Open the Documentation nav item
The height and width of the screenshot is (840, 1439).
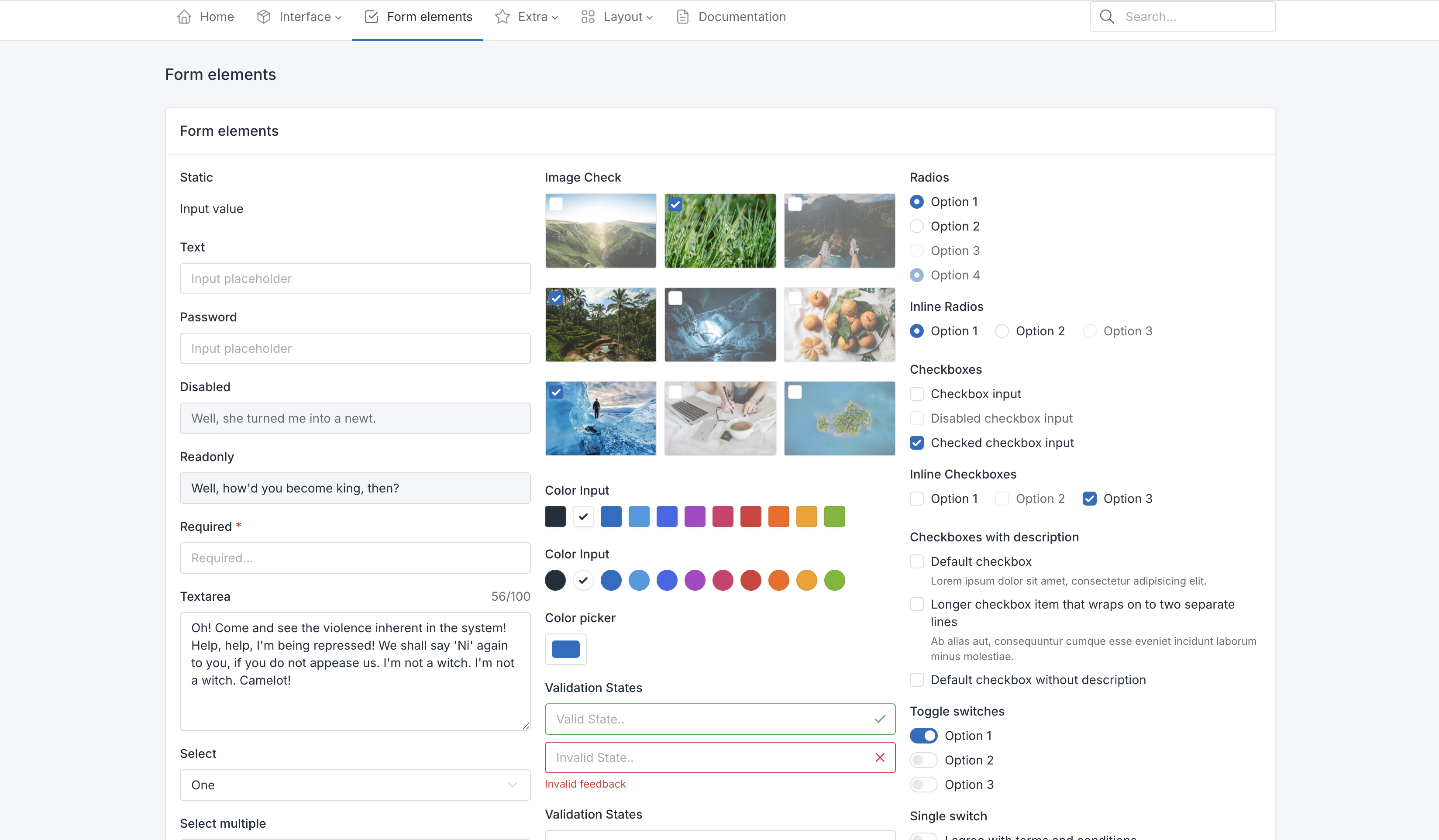tap(730, 17)
